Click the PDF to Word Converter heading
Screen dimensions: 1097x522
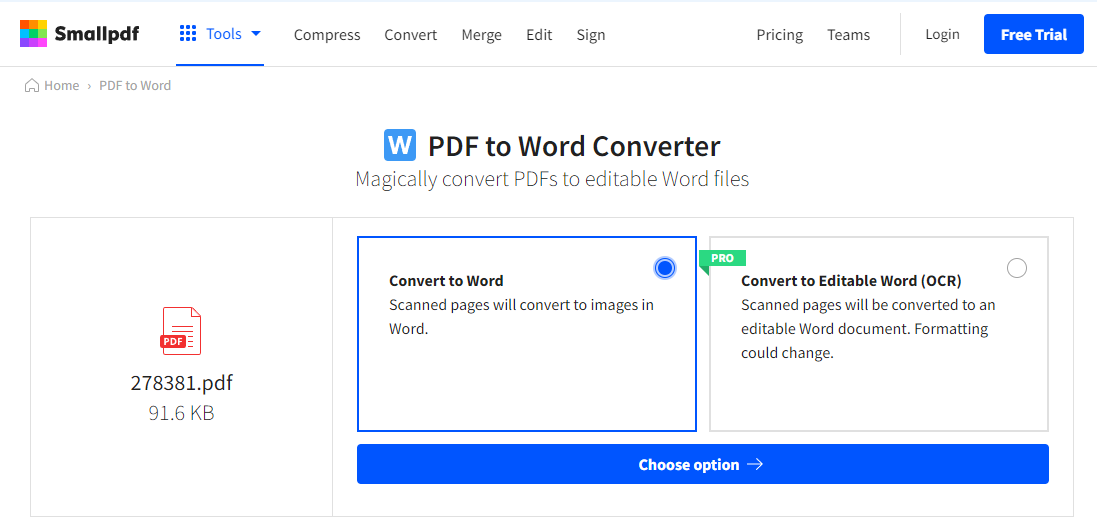pos(574,146)
